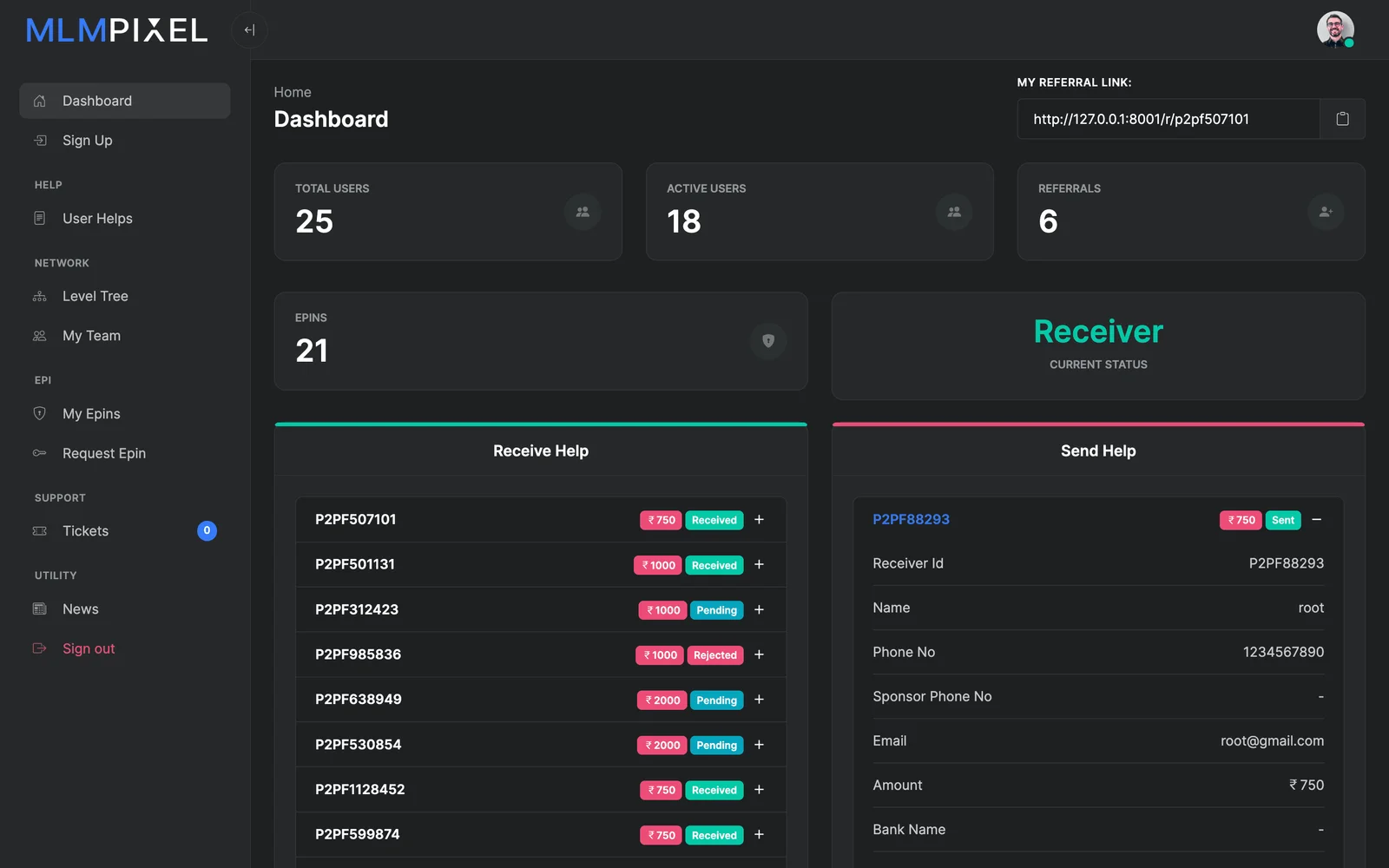This screenshot has width=1389, height=868.
Task: Expand the P2PF638949 row details
Action: [x=759, y=699]
